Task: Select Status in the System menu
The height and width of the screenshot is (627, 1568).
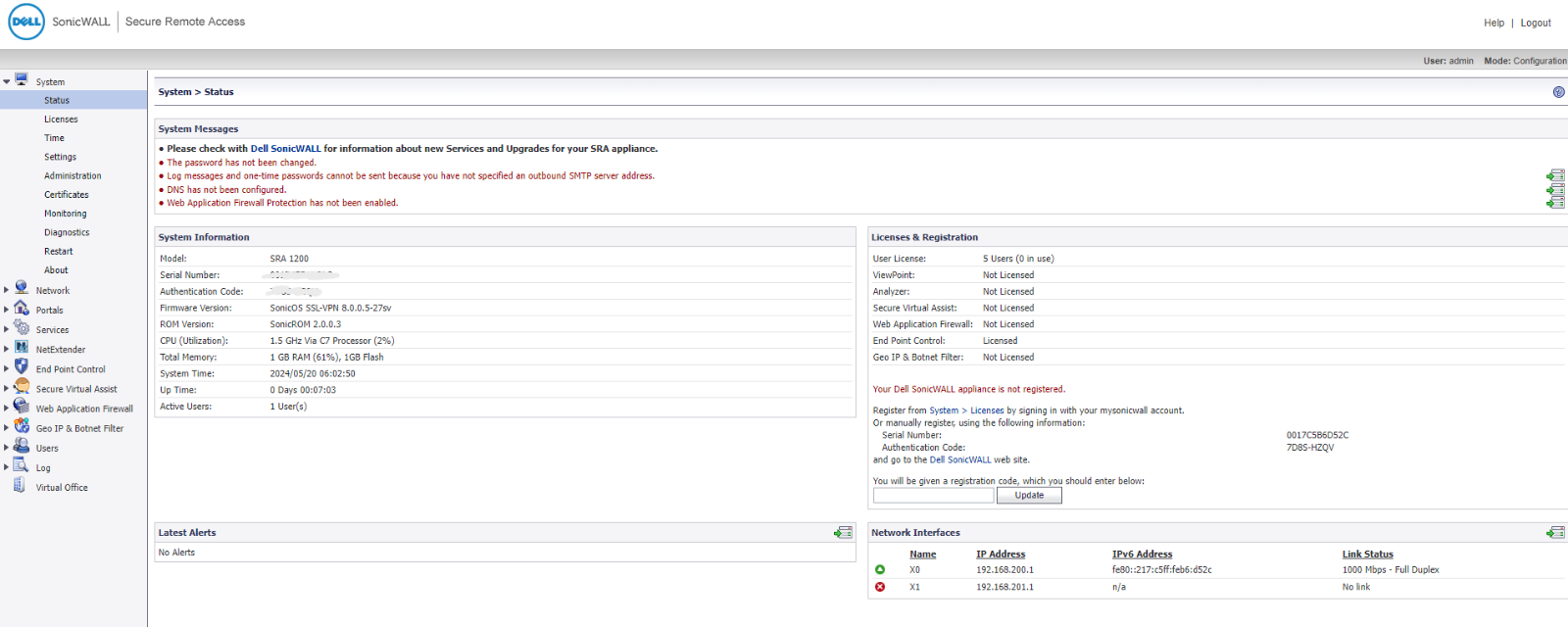Action: click(x=57, y=100)
